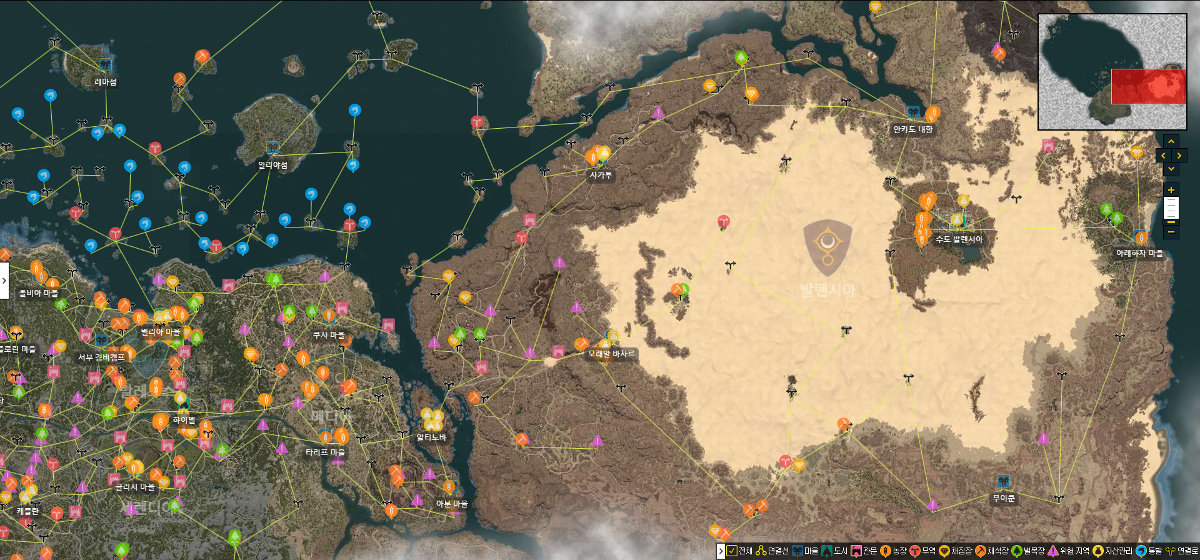
Task: Collapse the legend bar with arrow
Action: tap(719, 551)
